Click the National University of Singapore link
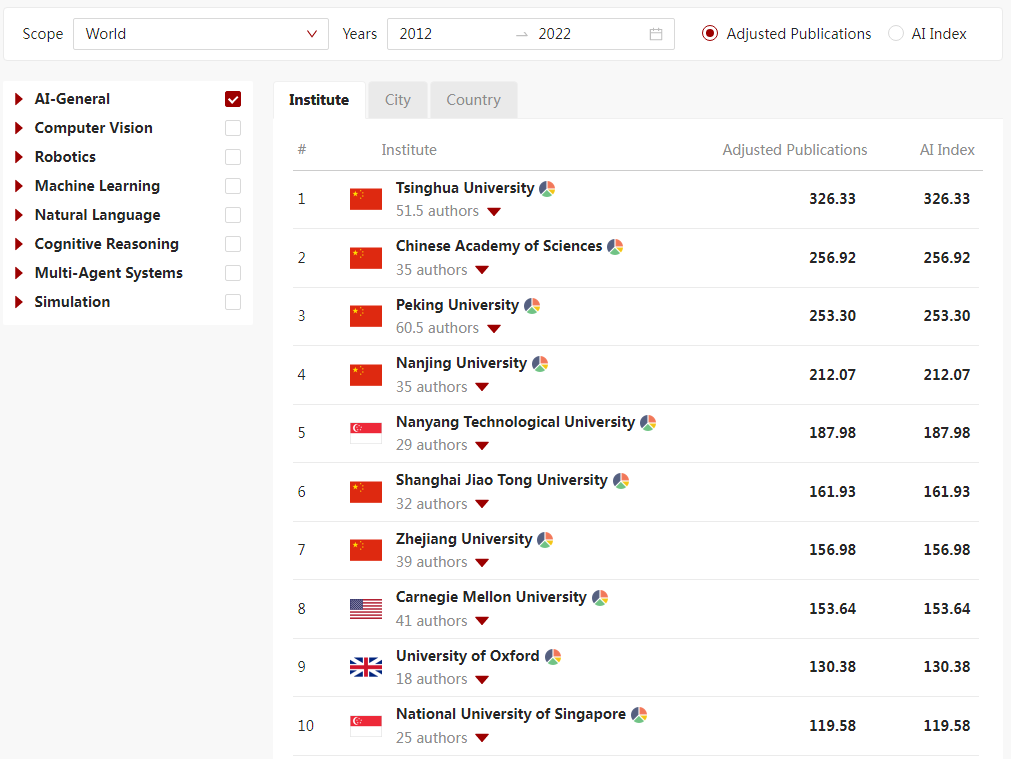 pos(511,714)
